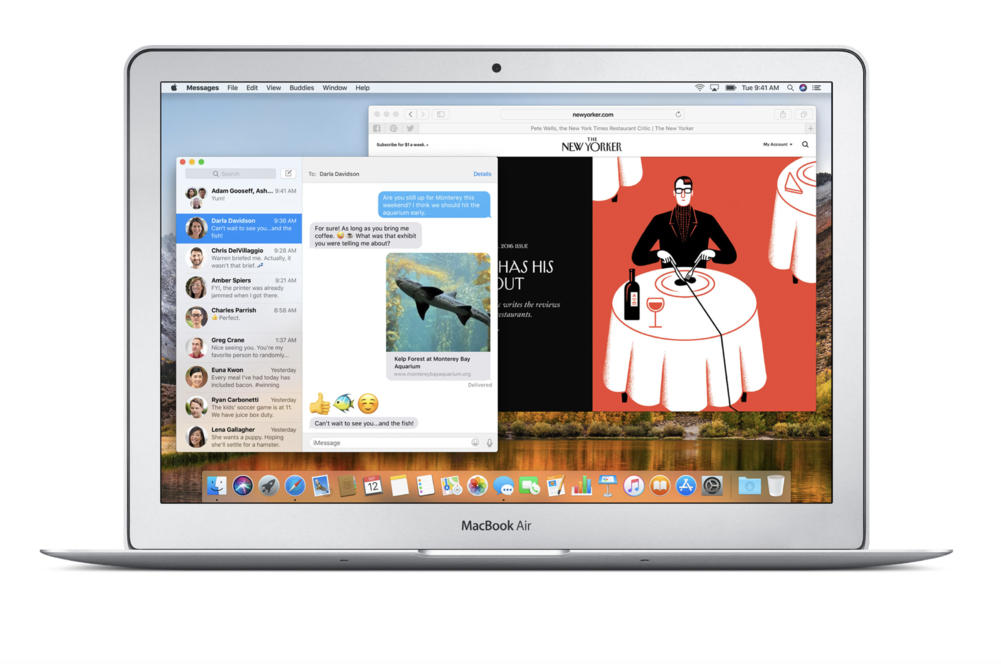Open the Buddies menu

[301, 87]
